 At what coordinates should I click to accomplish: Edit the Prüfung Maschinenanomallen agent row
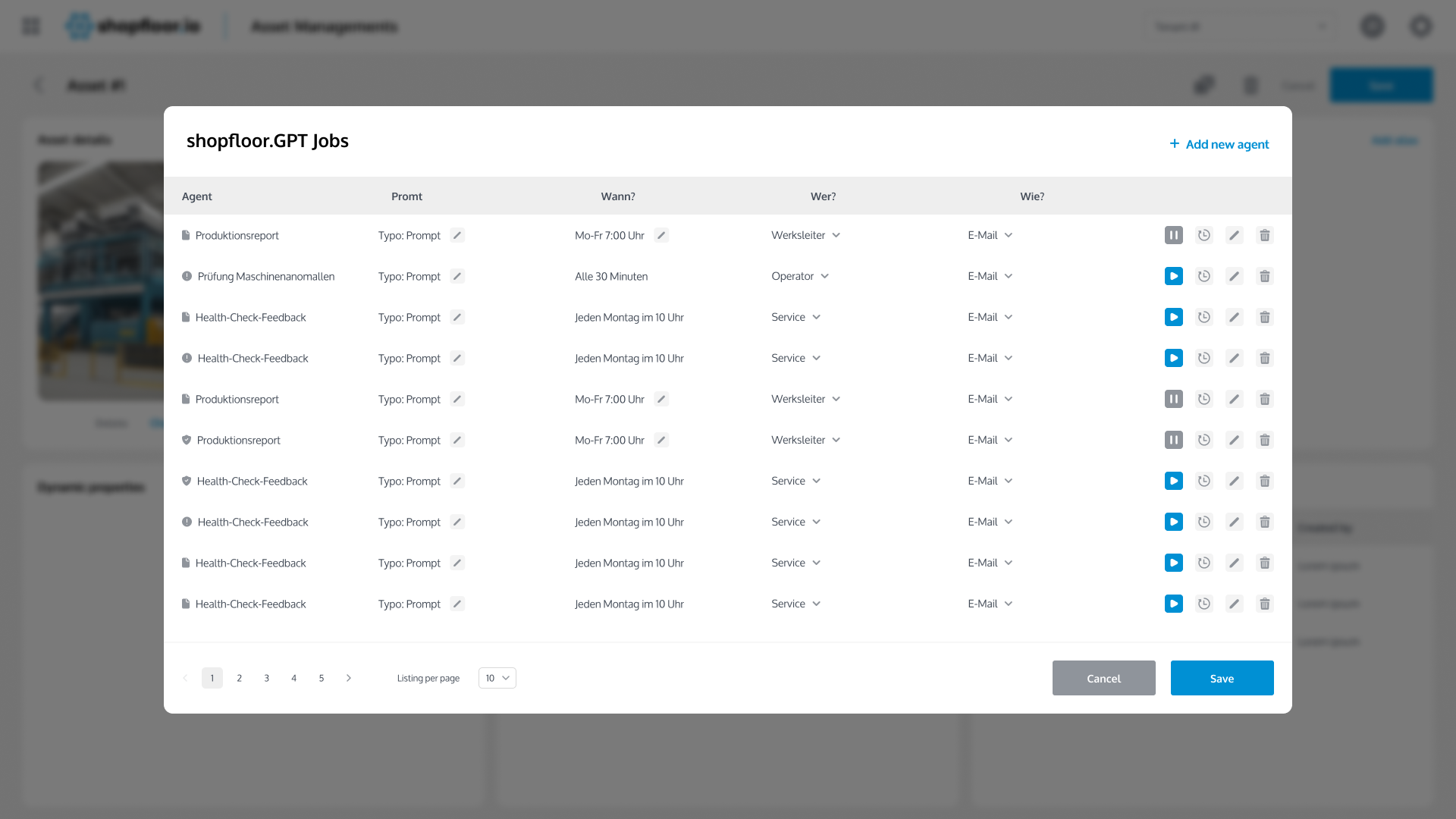coord(1234,276)
